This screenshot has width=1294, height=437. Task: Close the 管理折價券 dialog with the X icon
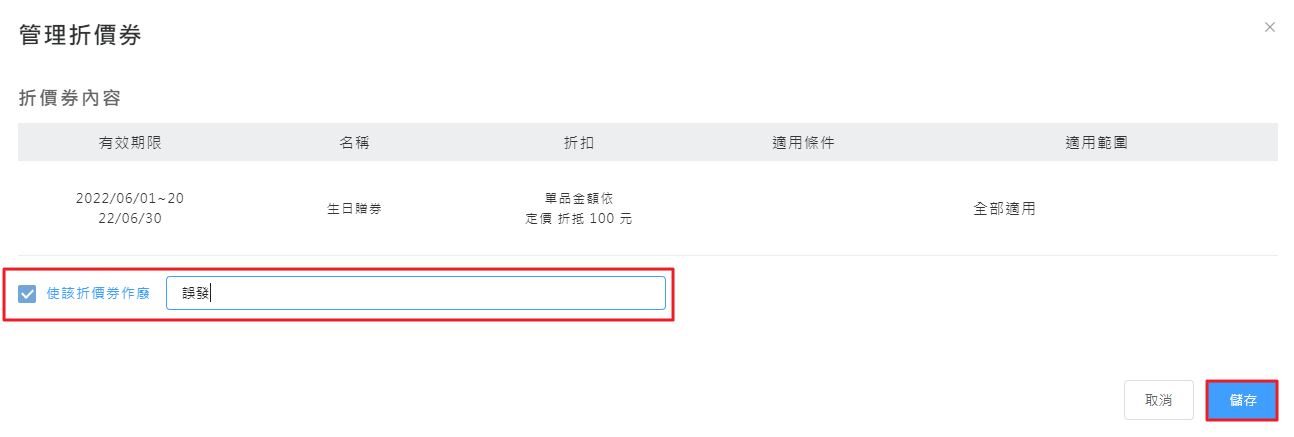pos(1270,27)
